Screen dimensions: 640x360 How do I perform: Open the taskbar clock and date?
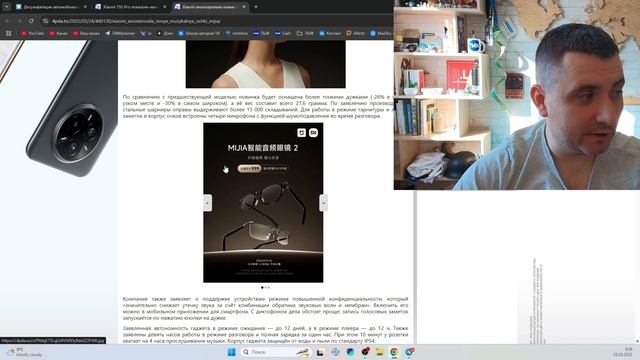pos(623,352)
